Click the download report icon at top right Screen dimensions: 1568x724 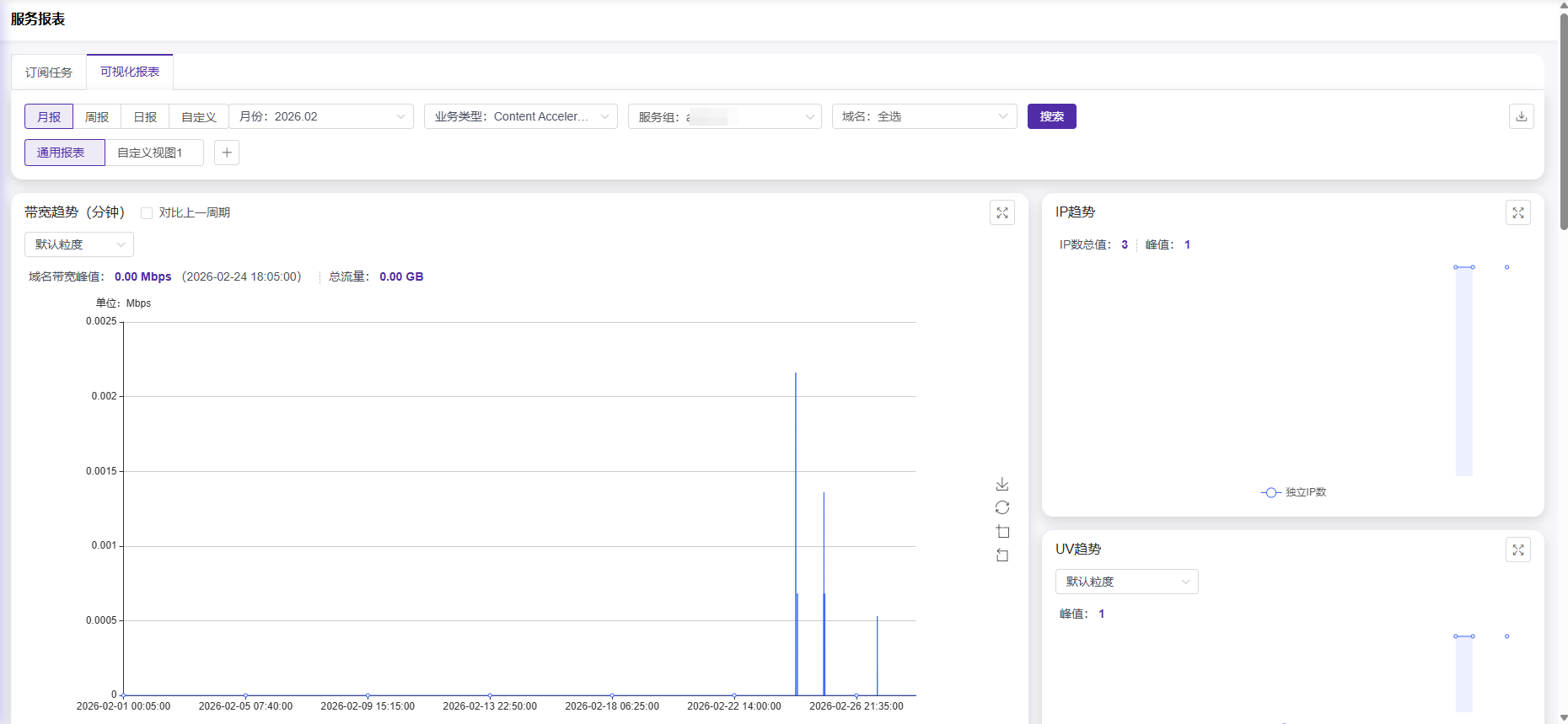1521,116
